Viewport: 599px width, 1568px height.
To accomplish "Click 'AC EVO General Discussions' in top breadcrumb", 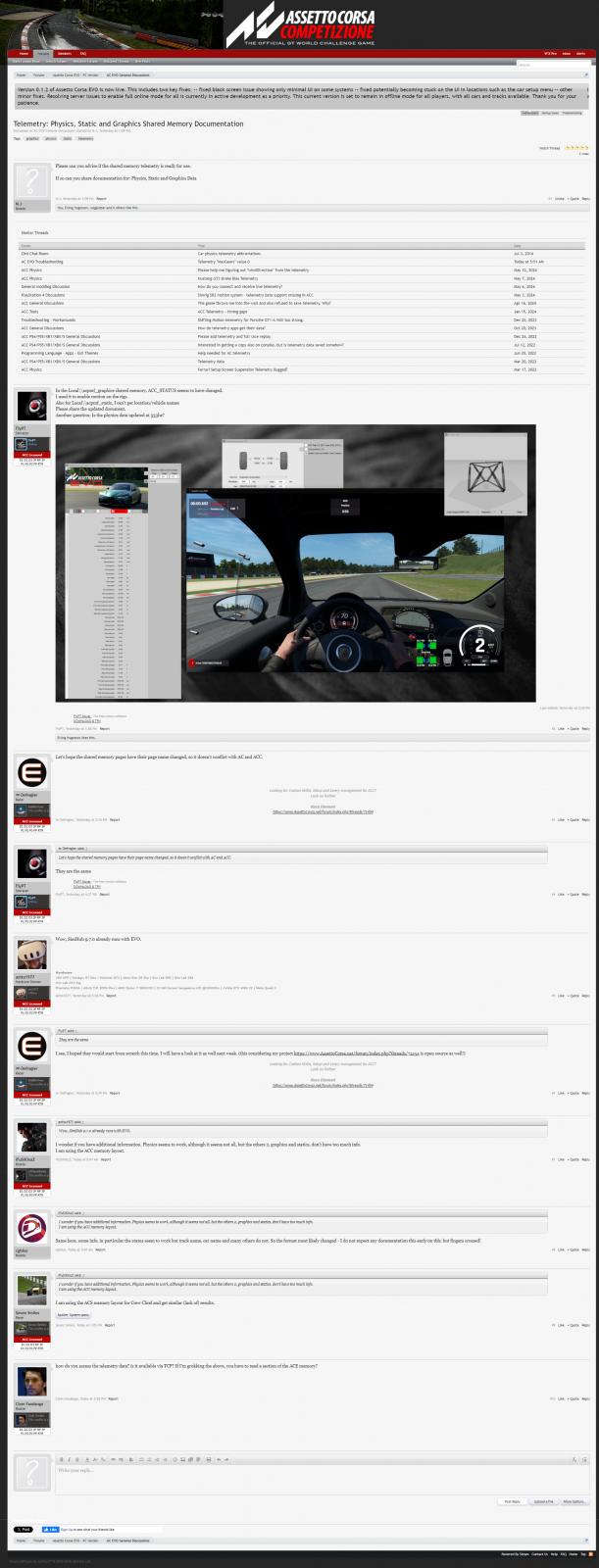I will [128, 75].
